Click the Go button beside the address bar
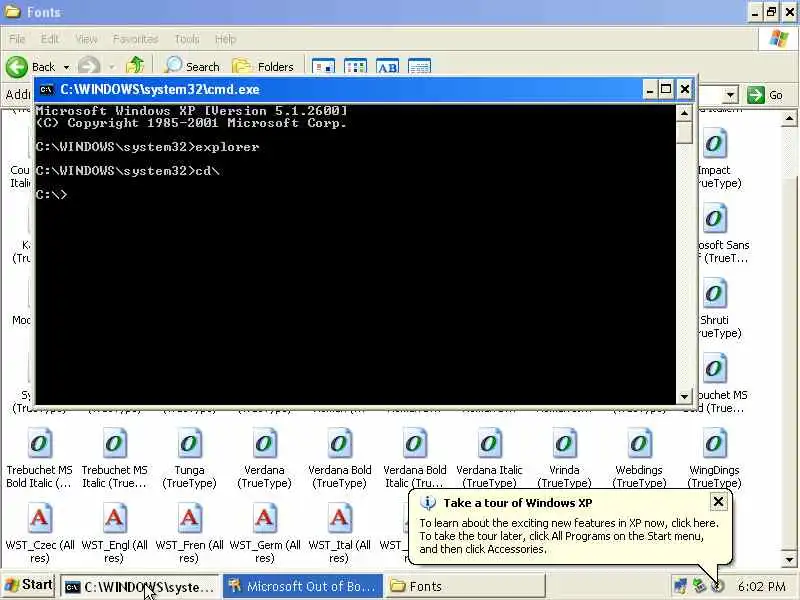This screenshot has width=800, height=600. tap(765, 95)
